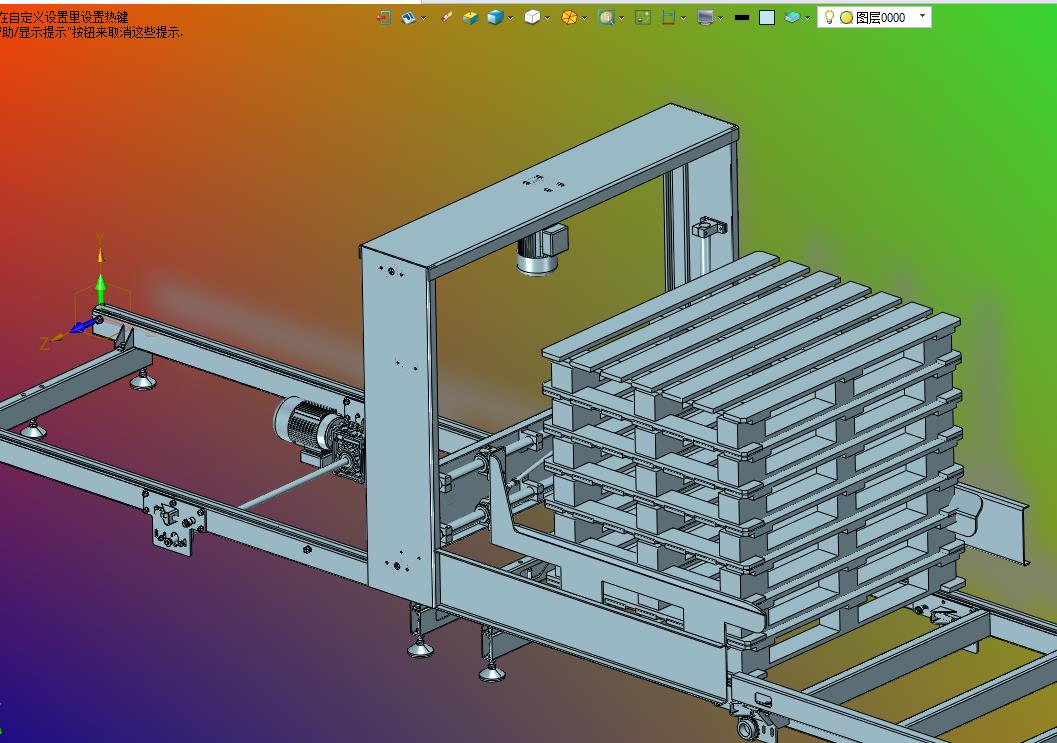Click the exit icon with red arrow
Image resolution: width=1057 pixels, height=743 pixels.
[384, 18]
